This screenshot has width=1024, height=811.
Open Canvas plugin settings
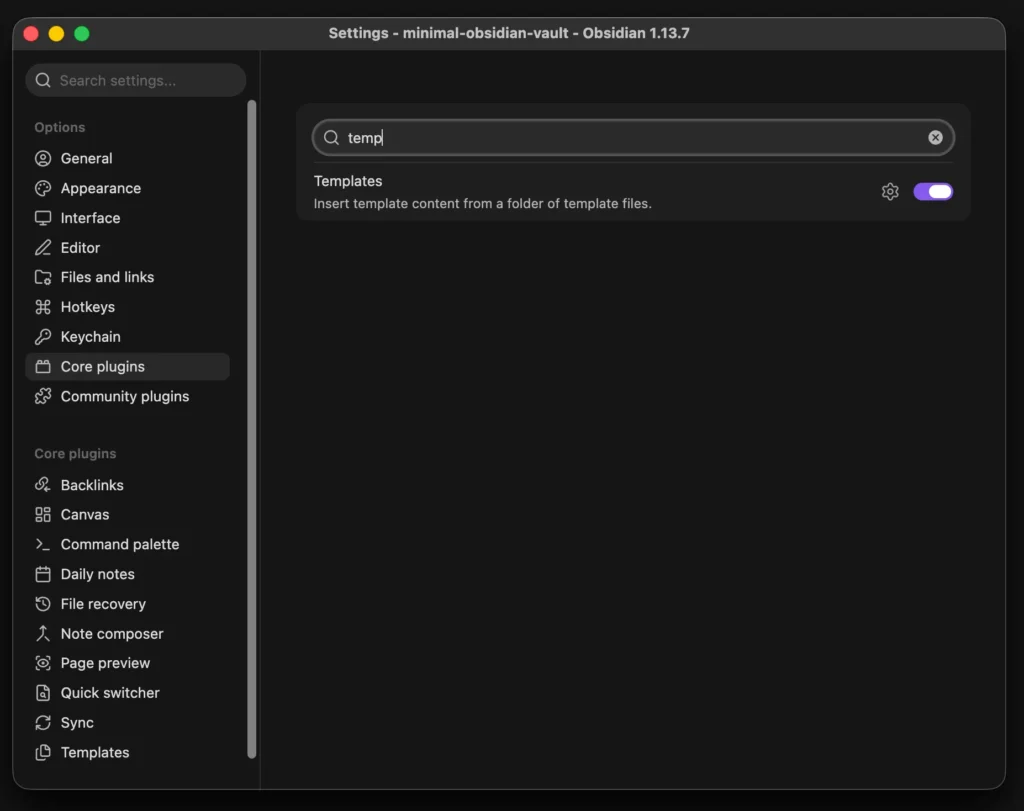click(127, 515)
